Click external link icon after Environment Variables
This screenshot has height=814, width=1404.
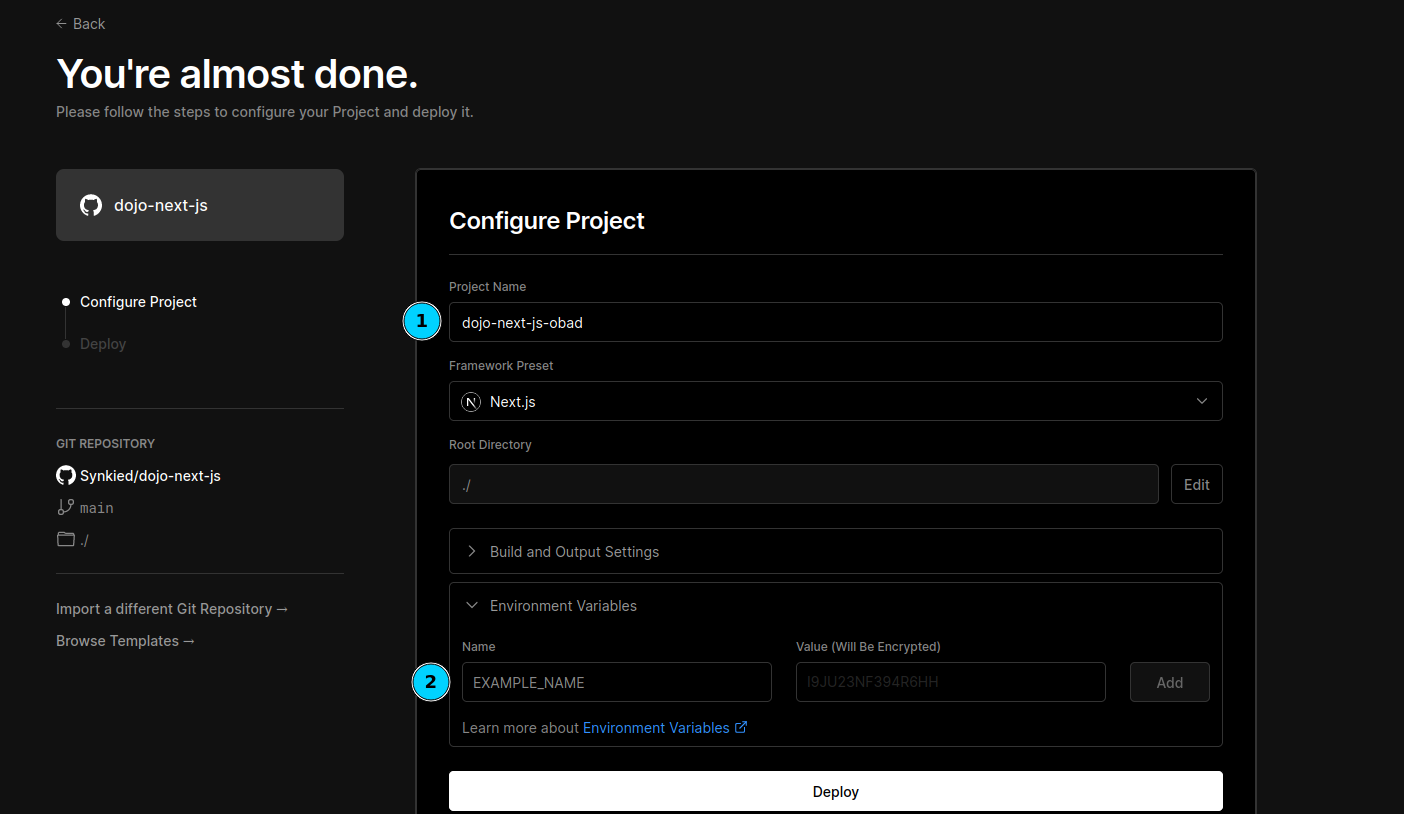pyautogui.click(x=741, y=727)
